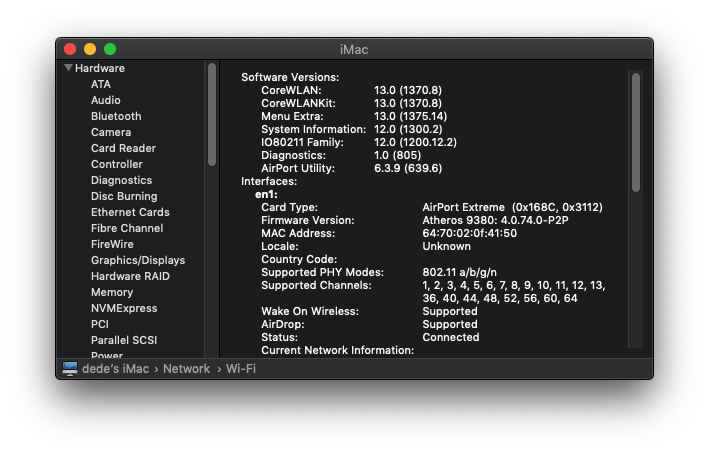Show the Diagnostics hardware section
The height and width of the screenshot is (453, 709).
pyautogui.click(x=122, y=180)
